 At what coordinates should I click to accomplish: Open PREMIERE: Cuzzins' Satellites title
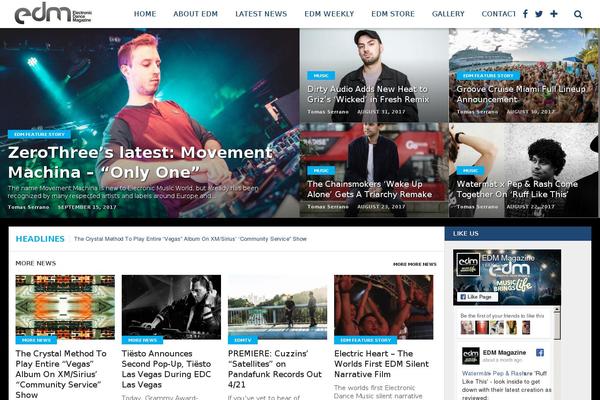coord(275,369)
